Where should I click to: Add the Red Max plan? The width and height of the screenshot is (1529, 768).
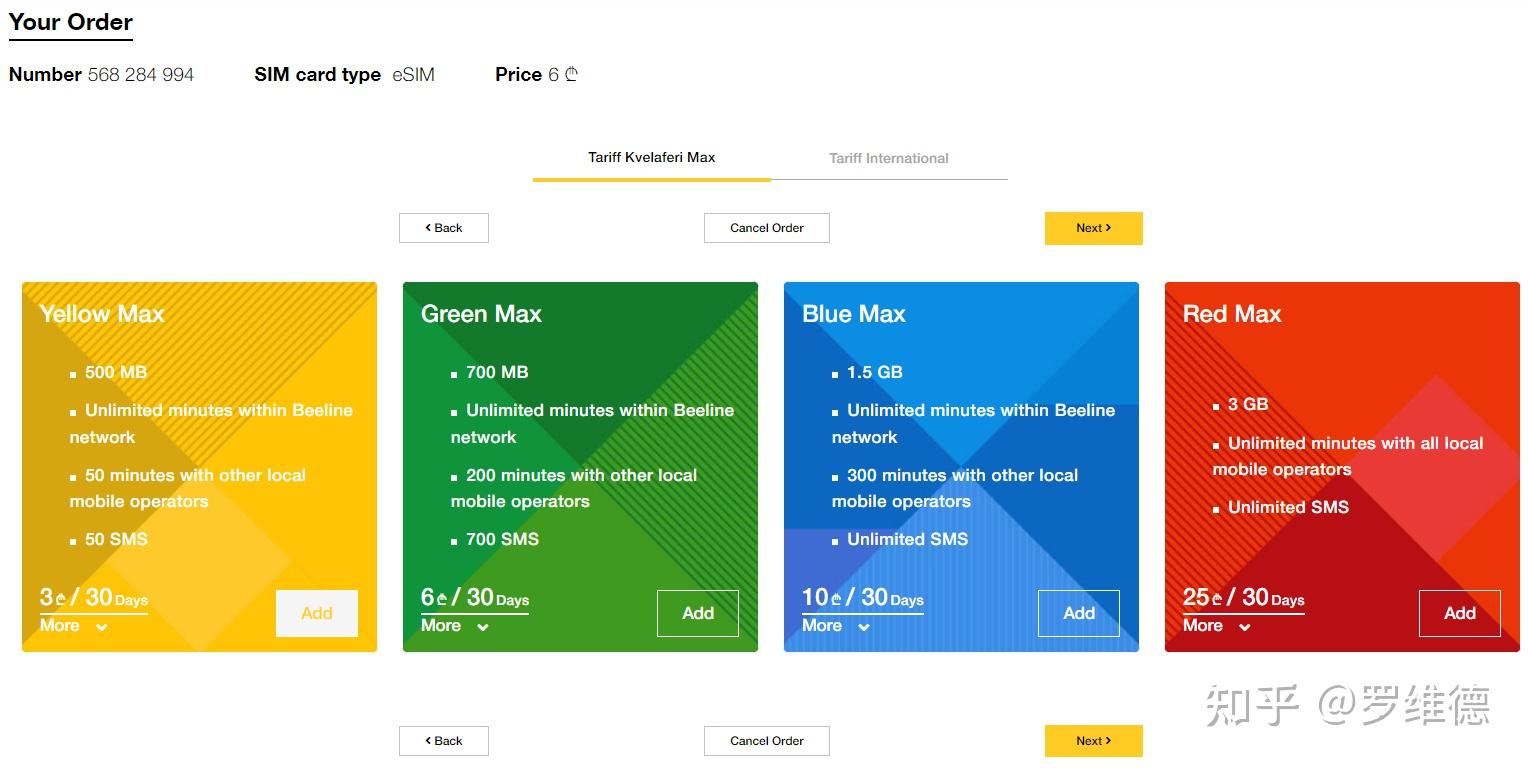1459,613
